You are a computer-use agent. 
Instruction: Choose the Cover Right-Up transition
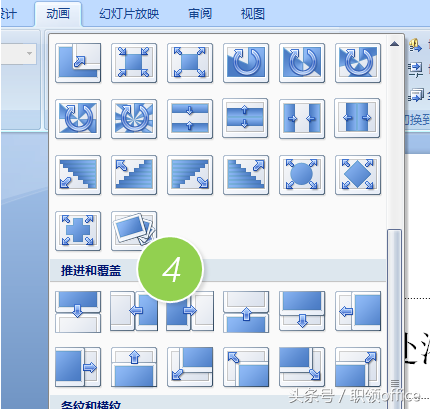[x=358, y=367]
